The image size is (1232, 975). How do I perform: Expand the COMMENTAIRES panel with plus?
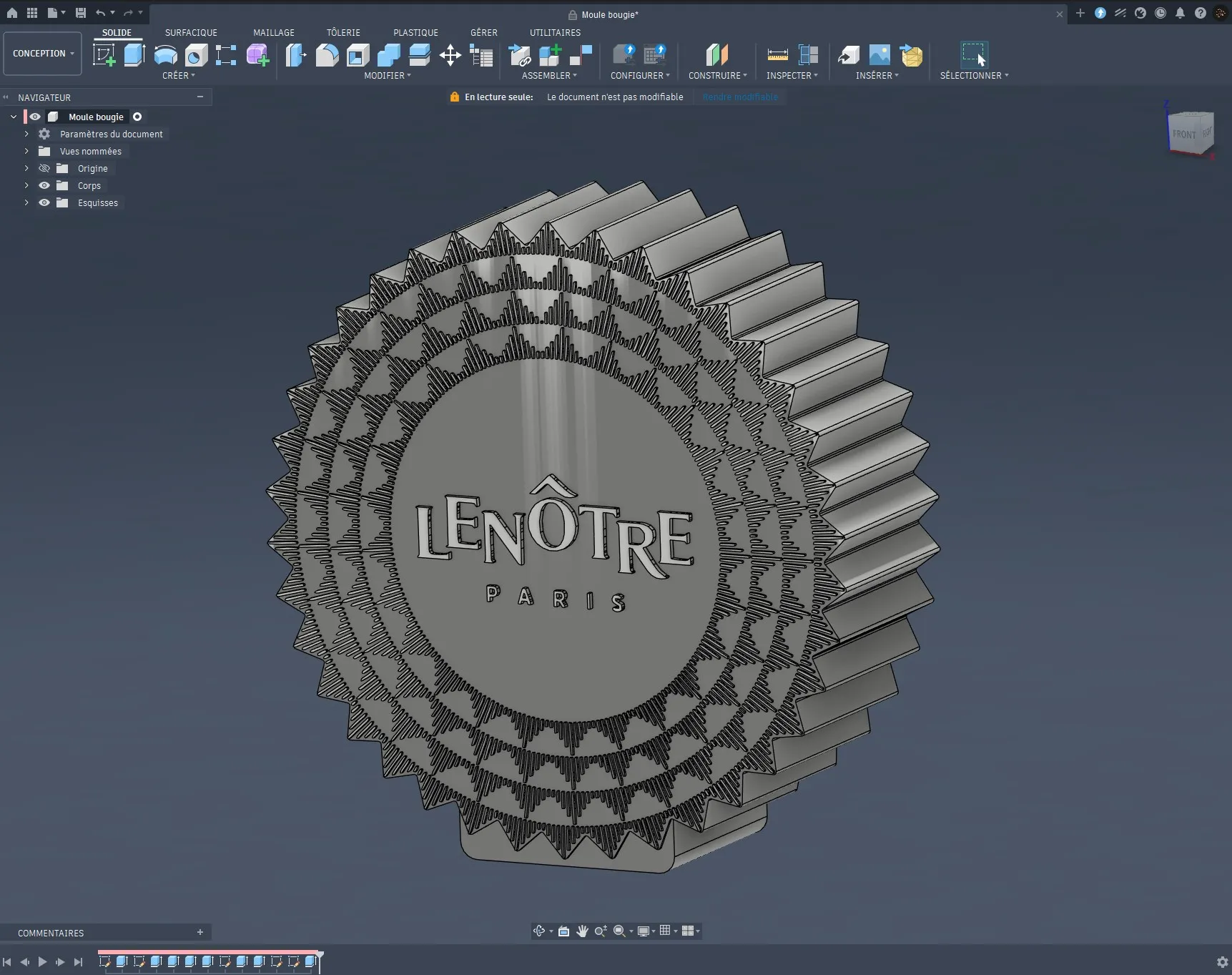click(200, 932)
